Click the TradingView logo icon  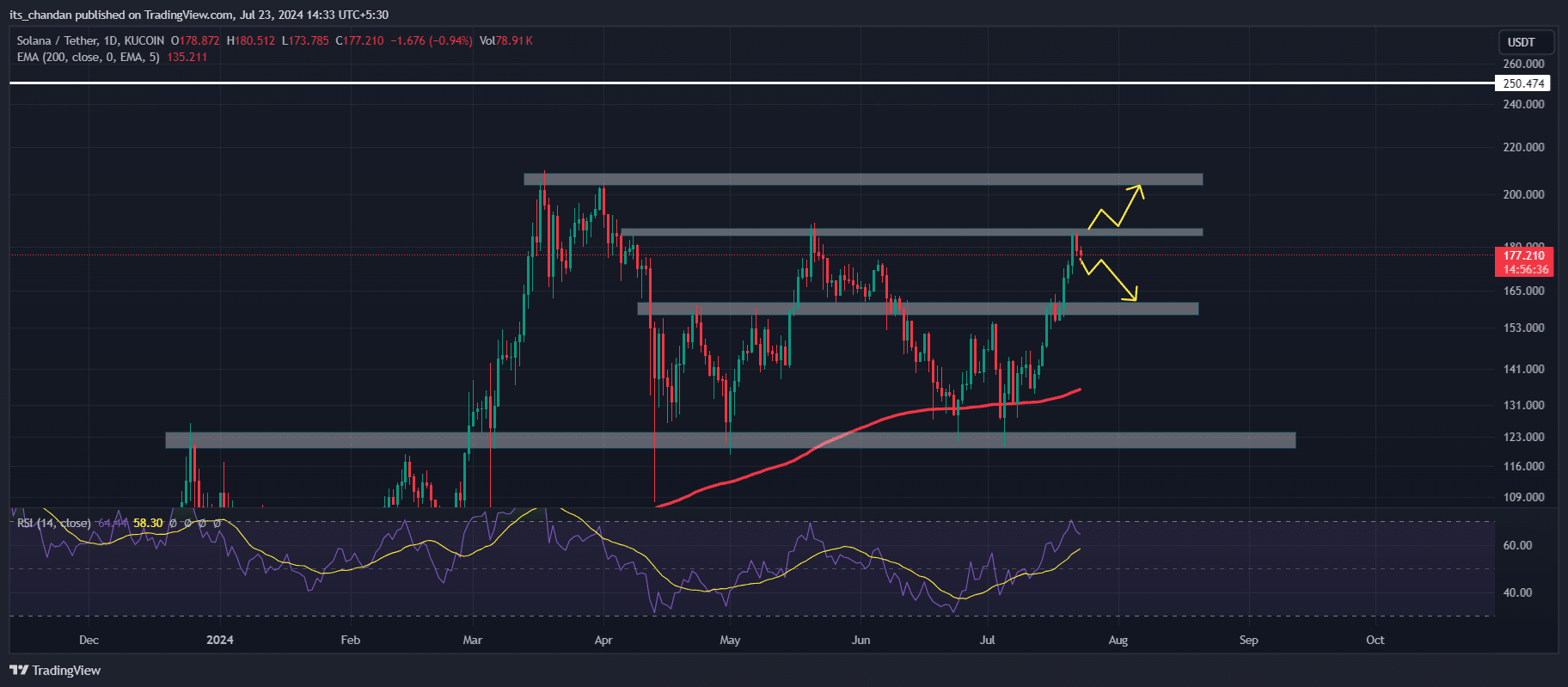point(19,670)
